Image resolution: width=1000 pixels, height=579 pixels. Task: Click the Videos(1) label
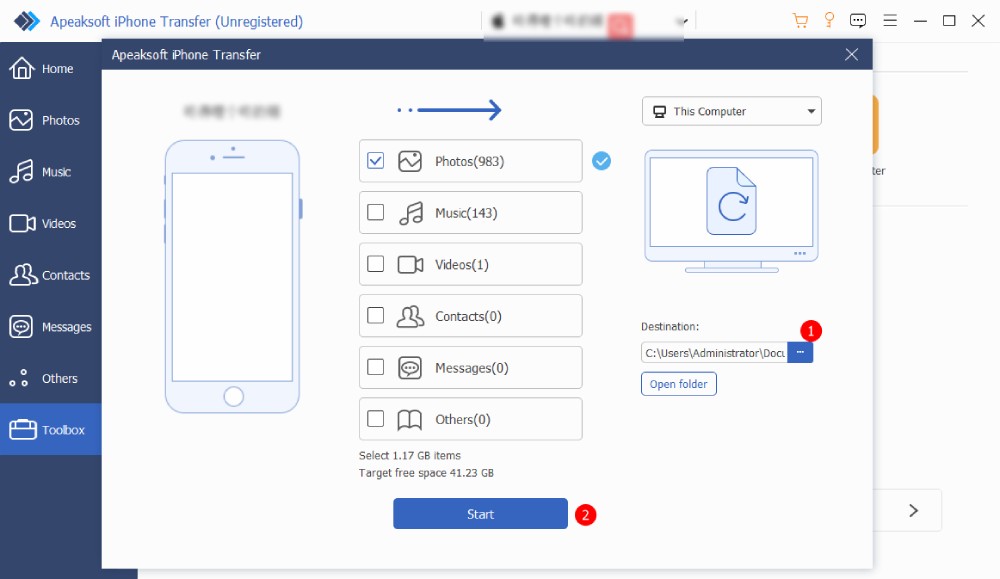click(x=462, y=265)
